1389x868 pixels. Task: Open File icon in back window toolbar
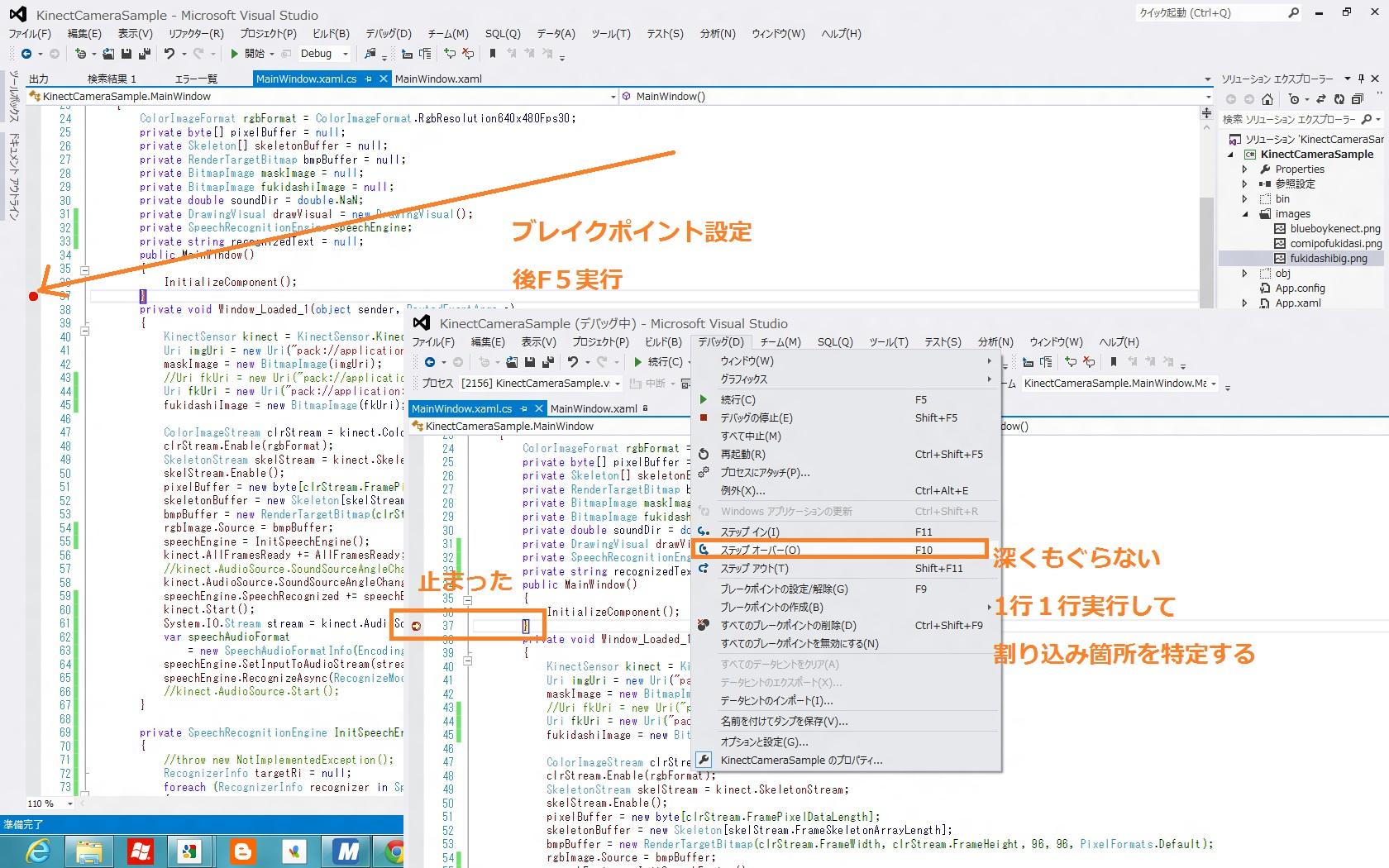(108, 54)
